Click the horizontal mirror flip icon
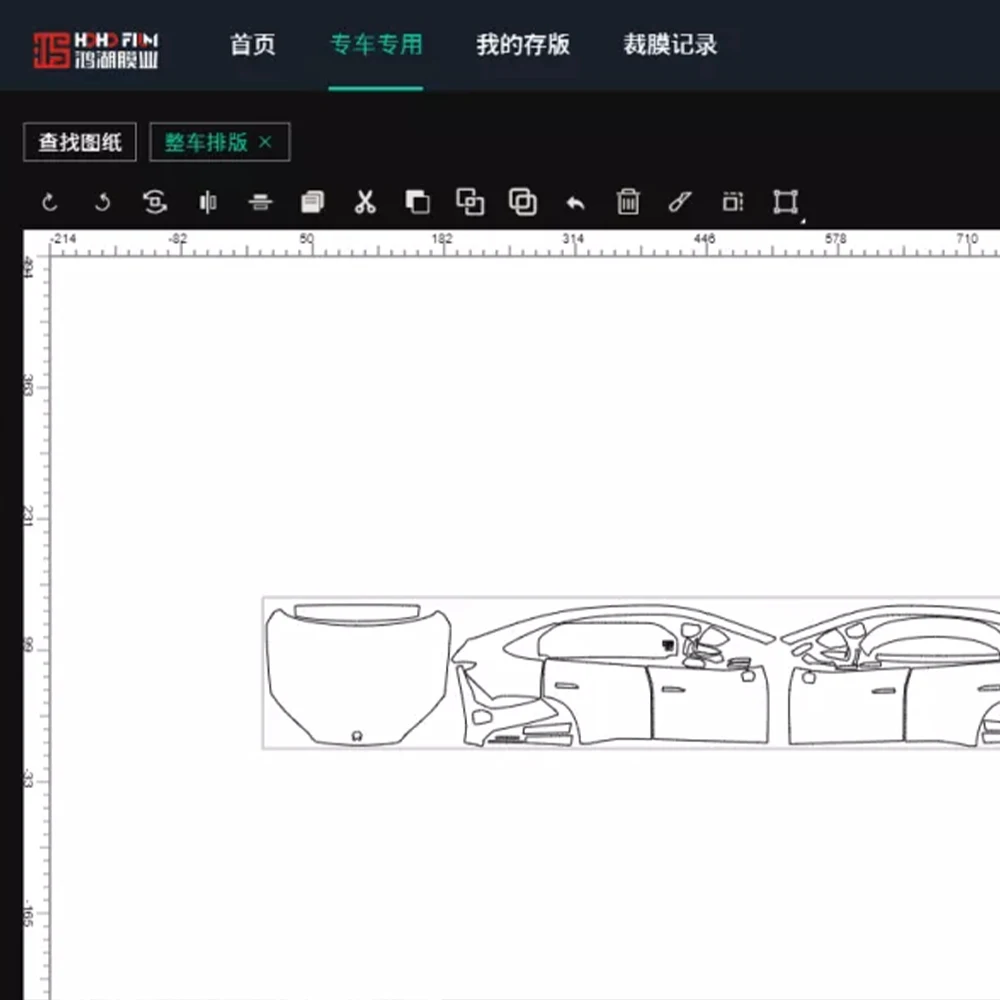 [207, 203]
